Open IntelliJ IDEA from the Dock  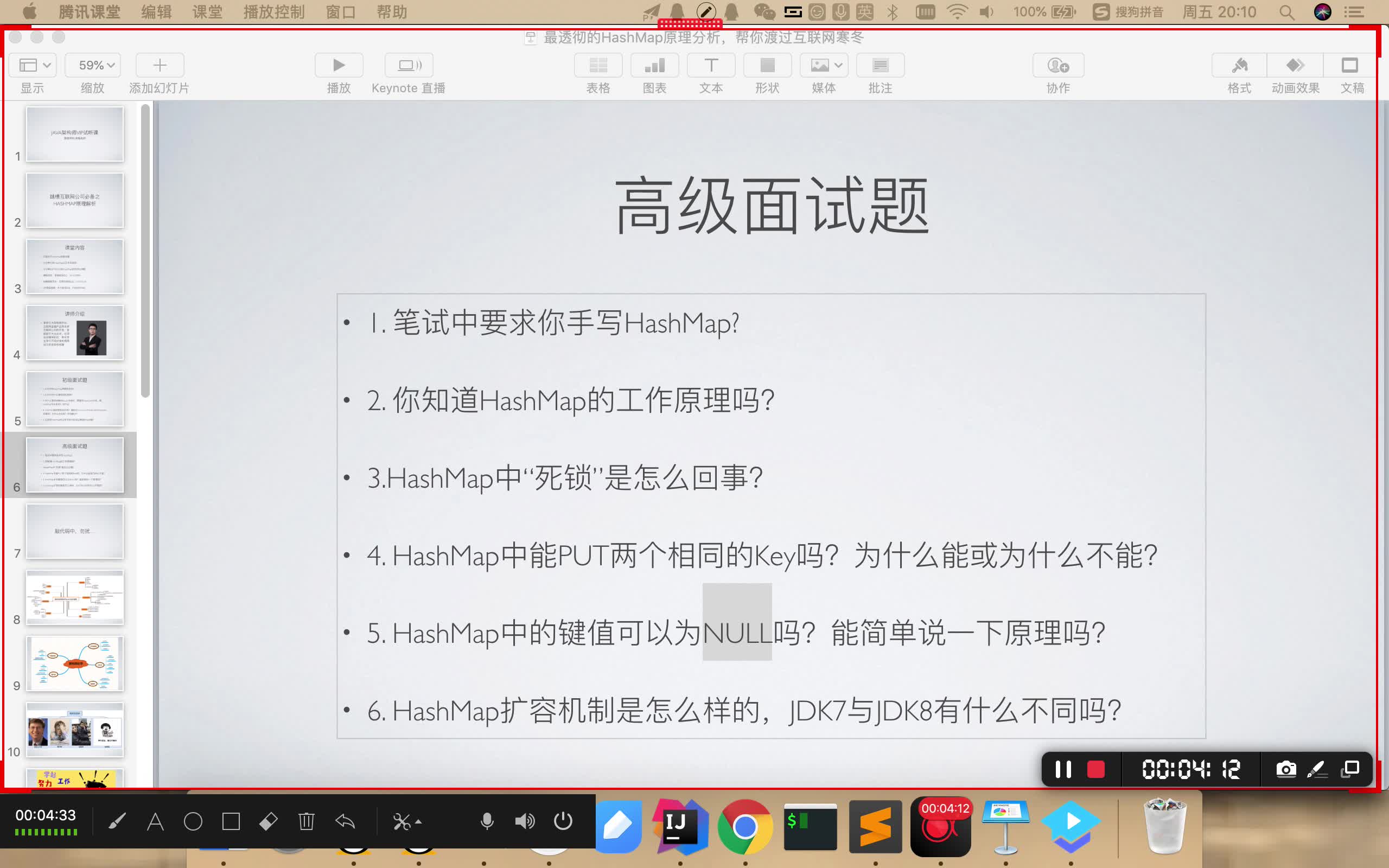[680, 827]
